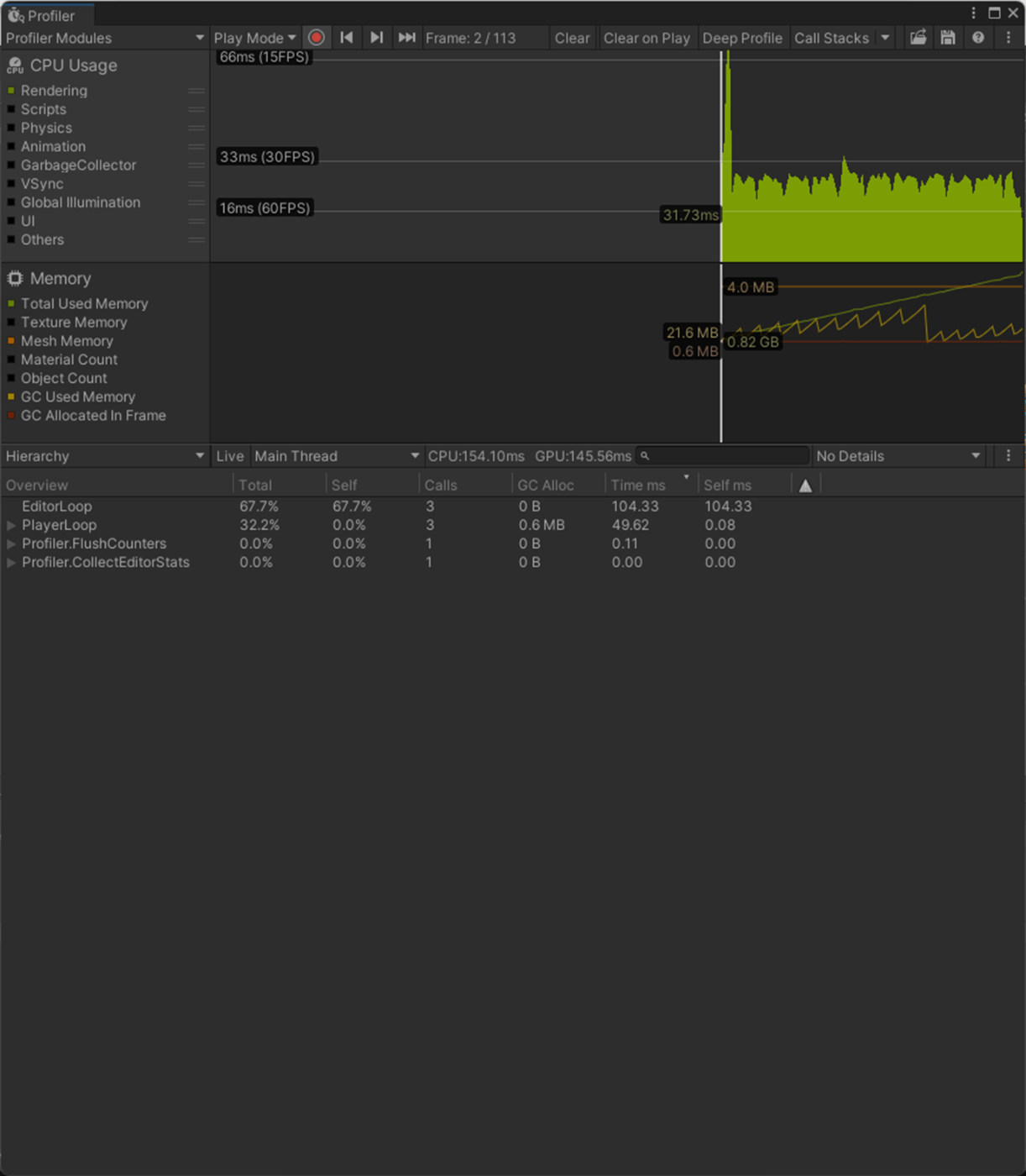Image resolution: width=1026 pixels, height=1176 pixels.
Task: Open hierarchy details pane kebab menu
Action: coord(1008,455)
